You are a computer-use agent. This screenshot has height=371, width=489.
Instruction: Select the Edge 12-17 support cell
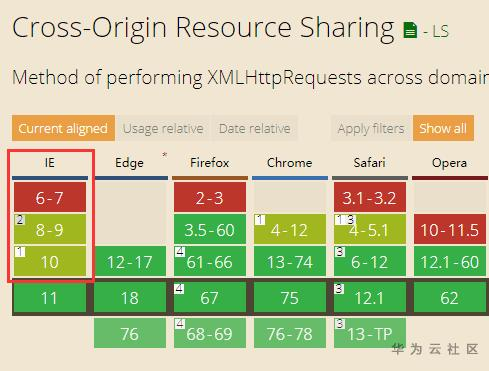(x=130, y=261)
